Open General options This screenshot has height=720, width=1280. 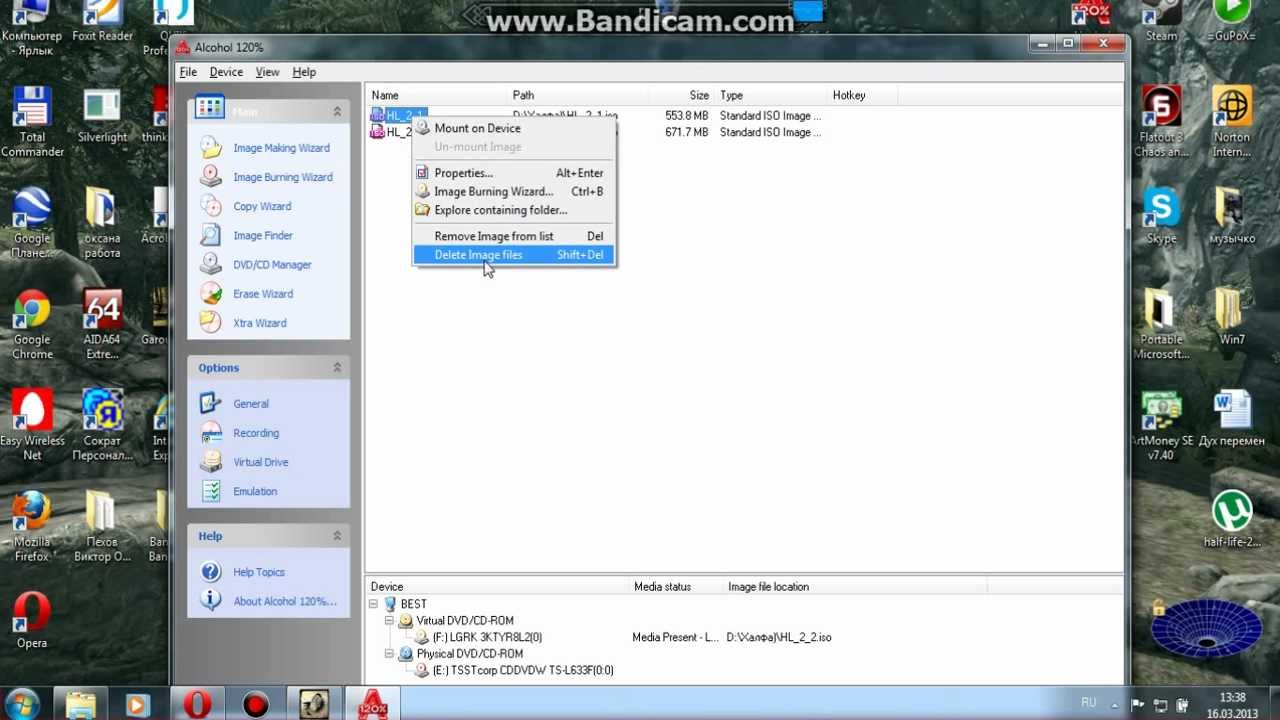(x=251, y=404)
